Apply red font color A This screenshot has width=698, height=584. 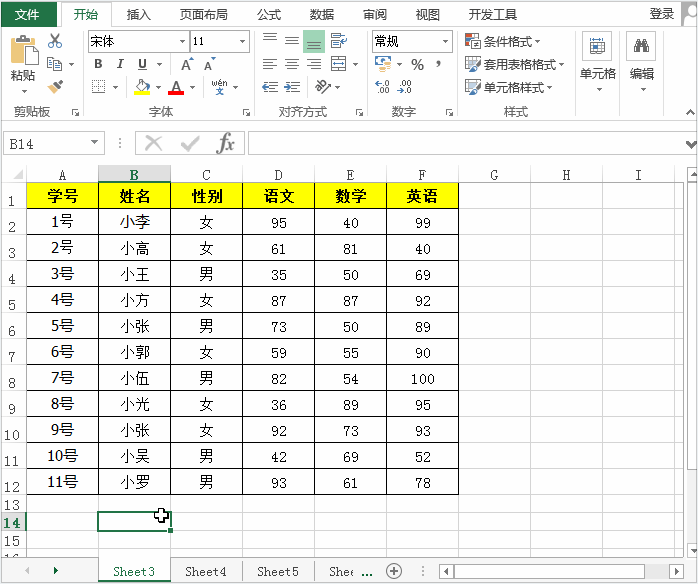click(x=176, y=87)
